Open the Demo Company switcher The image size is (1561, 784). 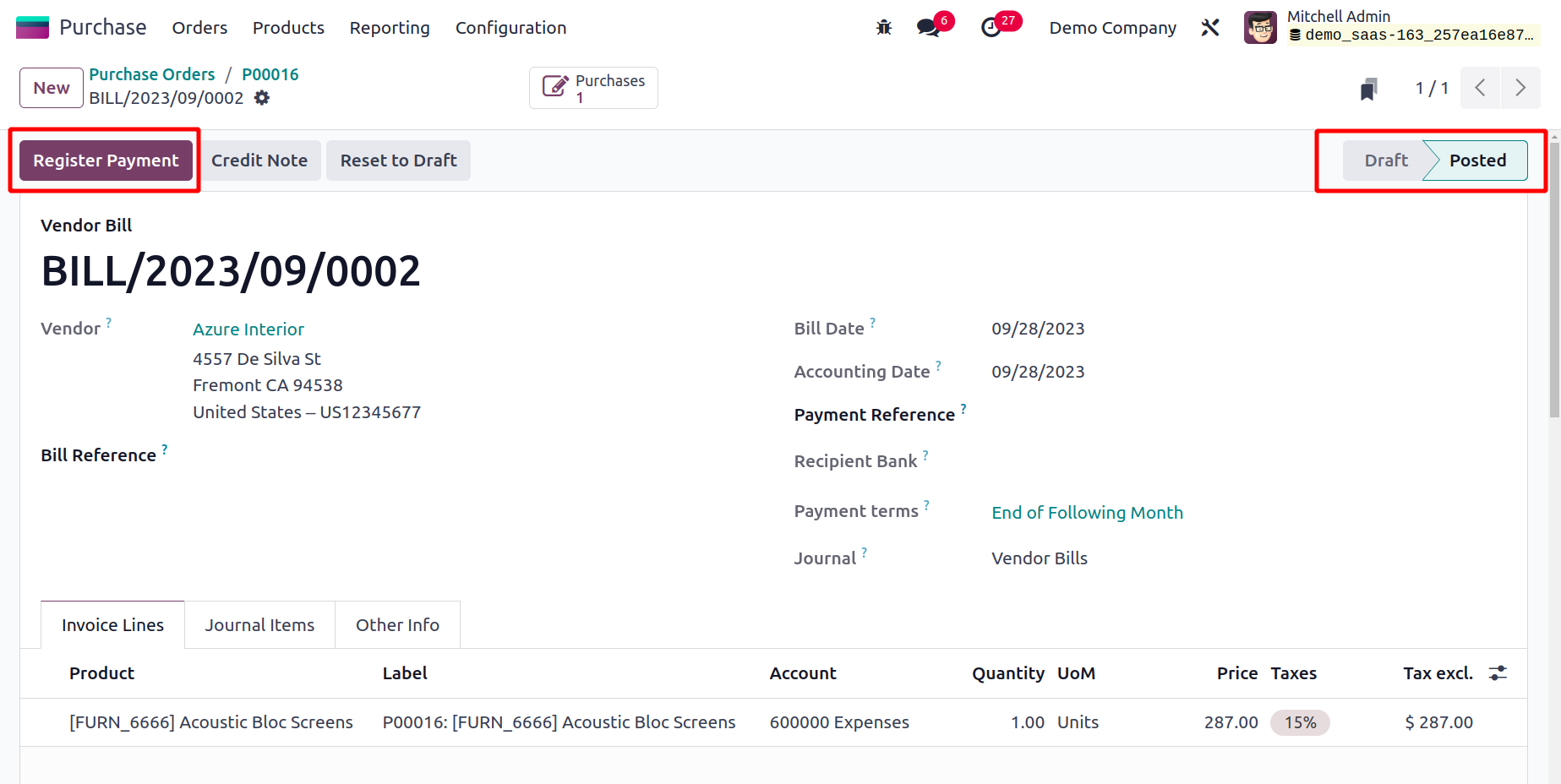[1112, 28]
